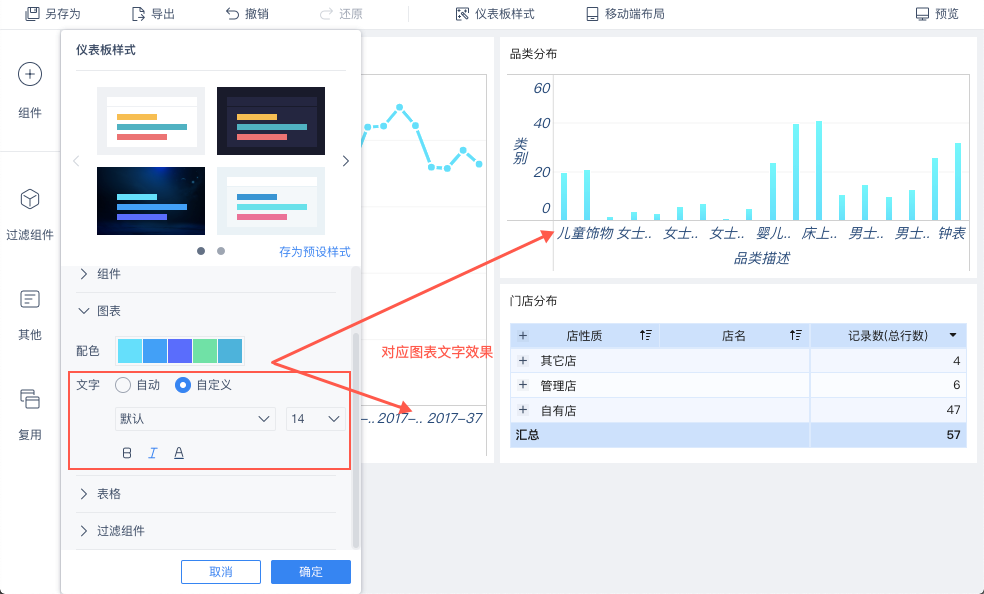This screenshot has height=594, width=984.
Task: Click the 复用 reuse icon in sidebar
Action: [x=29, y=399]
